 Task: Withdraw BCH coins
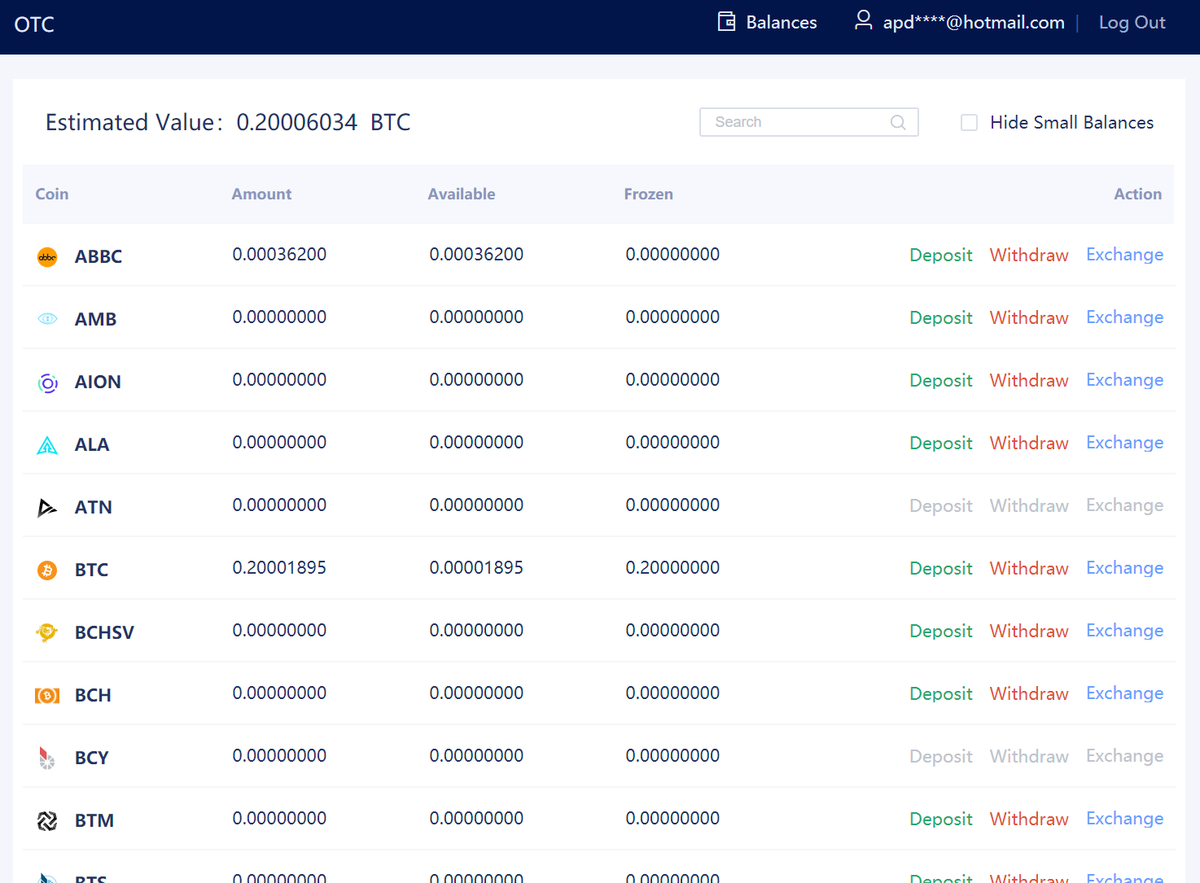pos(1029,694)
